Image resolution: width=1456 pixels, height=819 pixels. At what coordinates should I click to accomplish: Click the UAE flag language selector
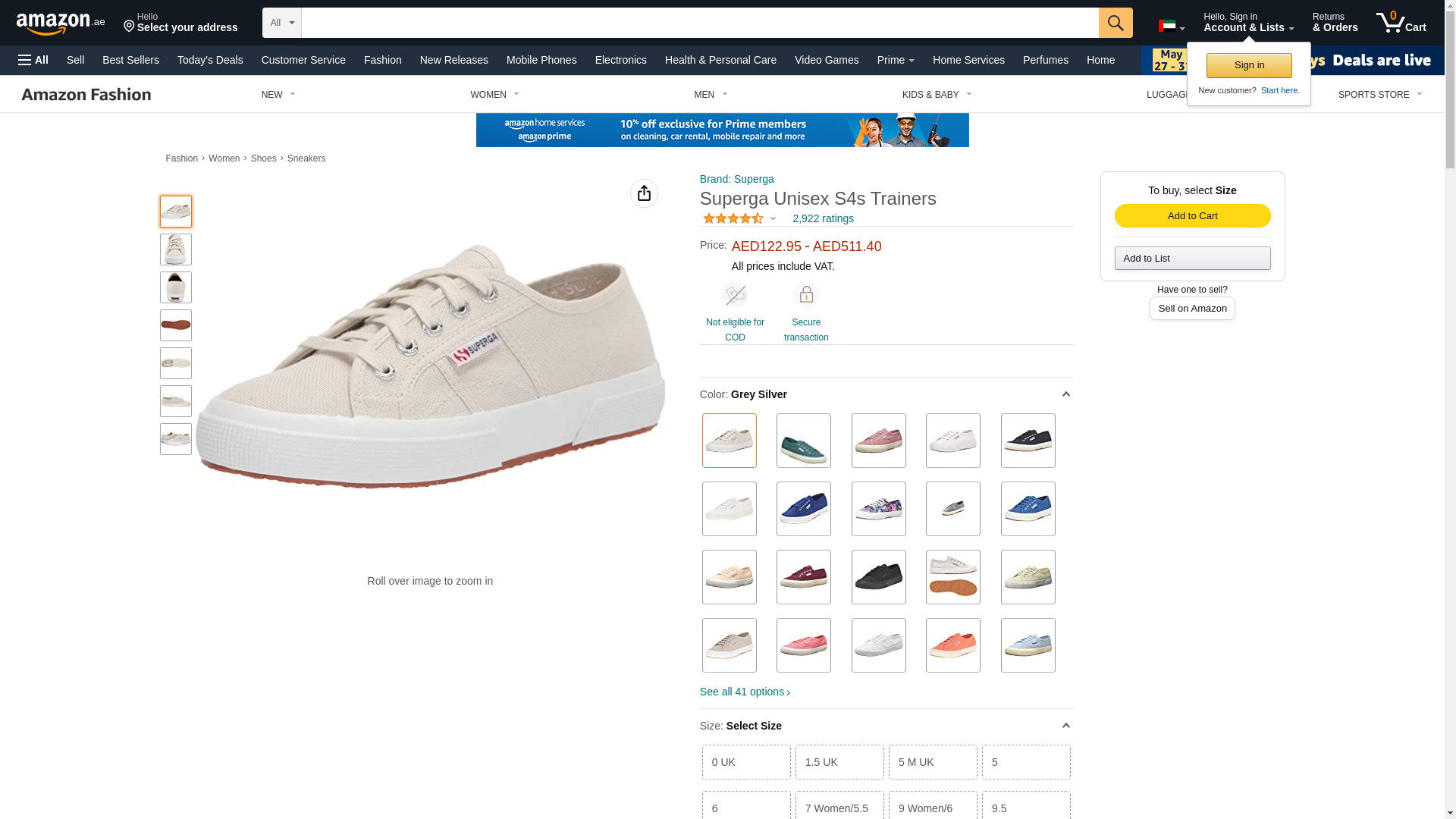point(1171,26)
